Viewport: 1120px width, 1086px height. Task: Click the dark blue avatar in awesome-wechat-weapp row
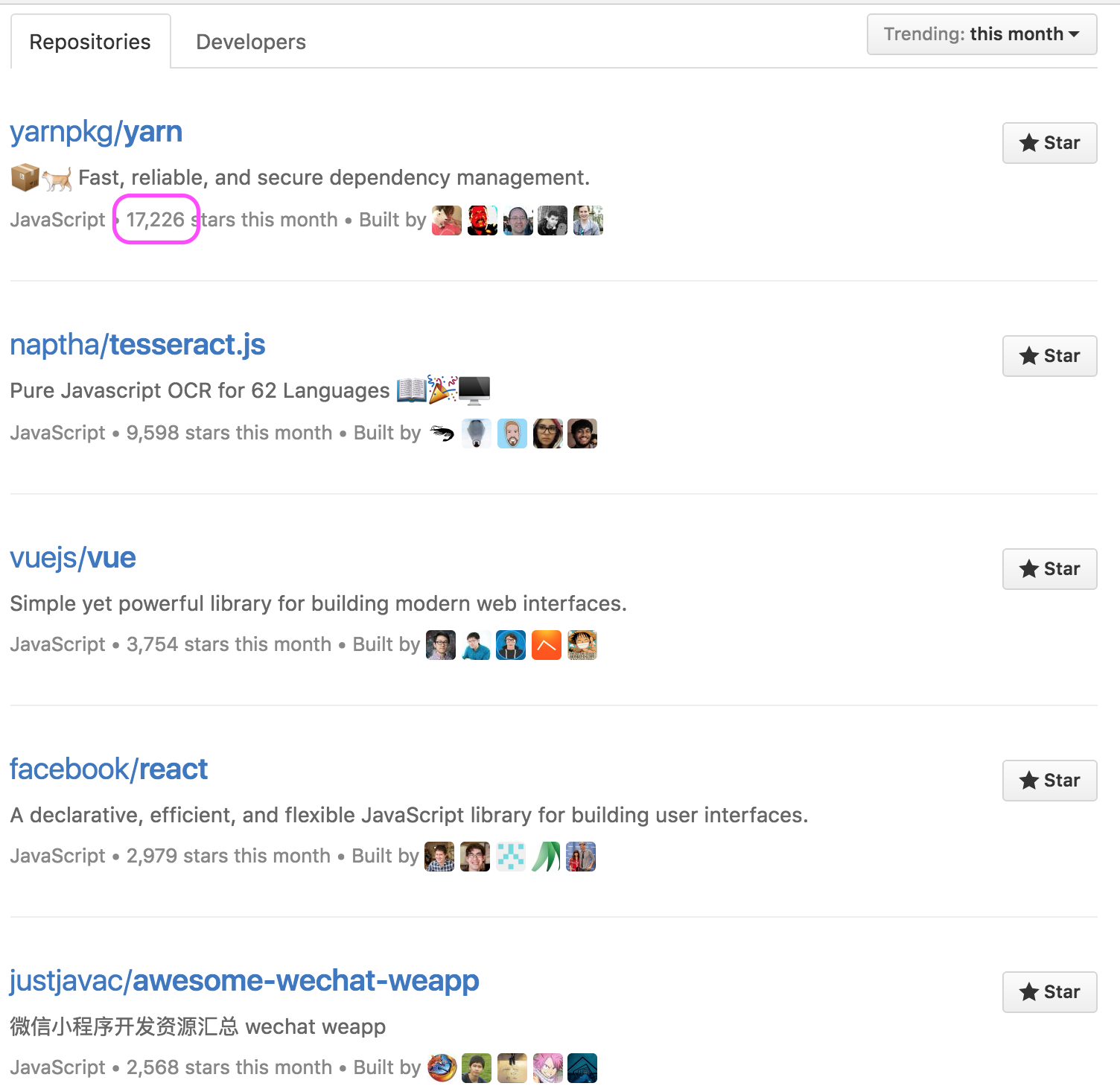582,1068
